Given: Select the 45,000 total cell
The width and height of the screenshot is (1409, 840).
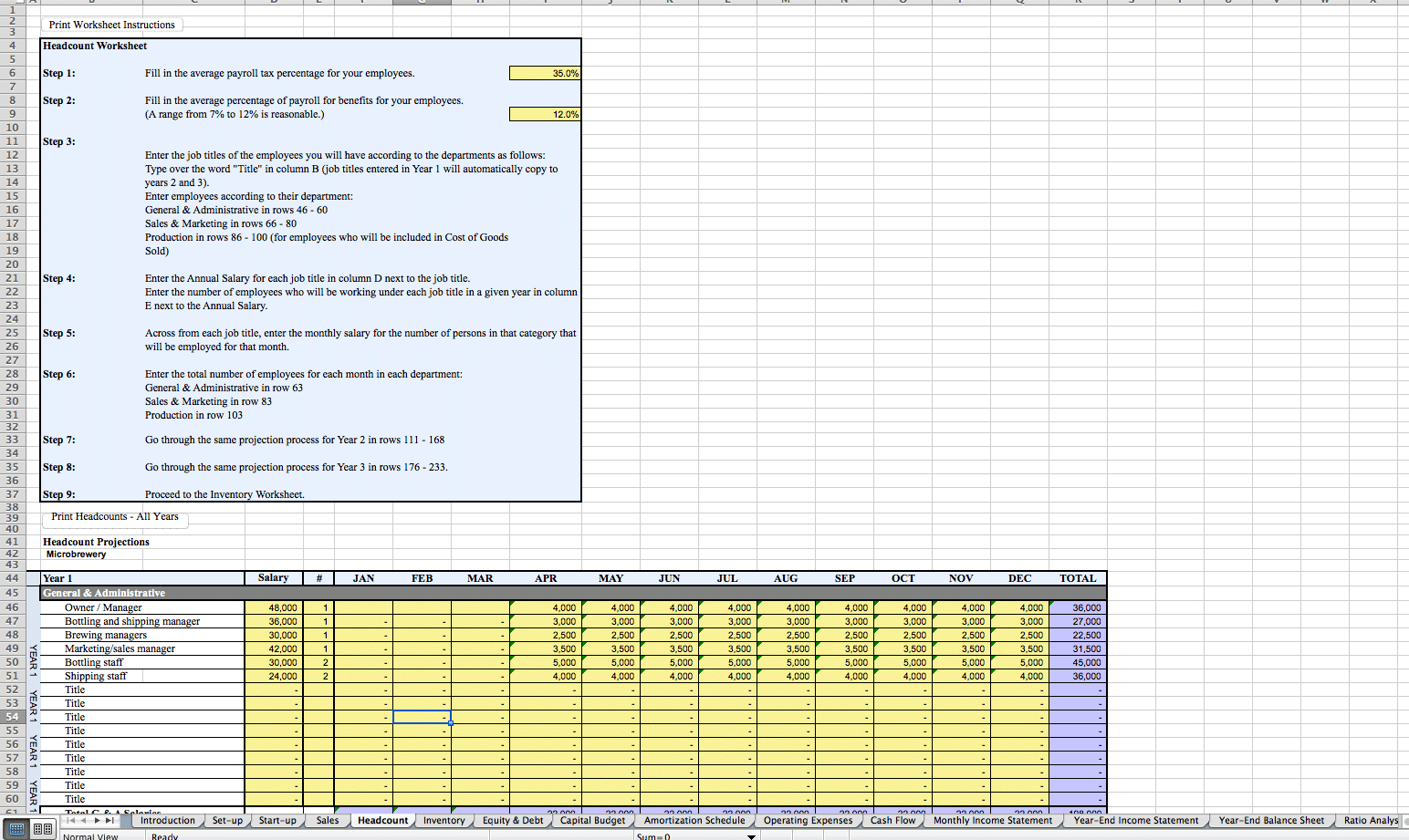Looking at the screenshot, I should click(1078, 662).
